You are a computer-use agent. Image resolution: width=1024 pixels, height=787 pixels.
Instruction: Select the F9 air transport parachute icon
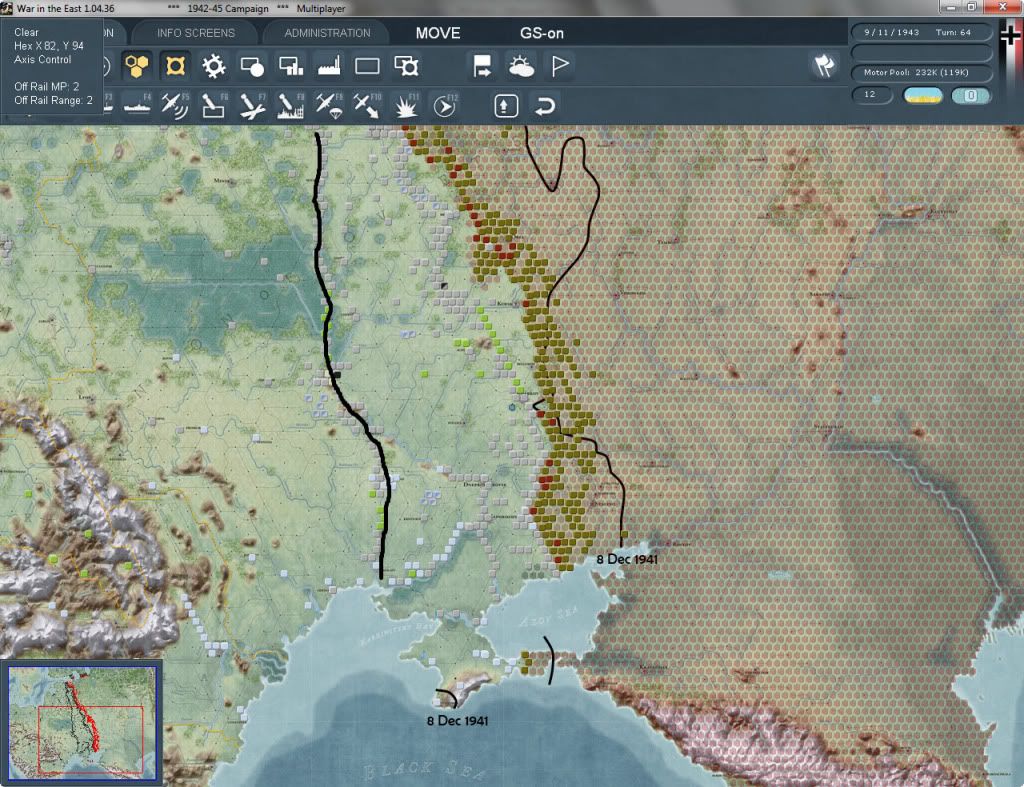[329, 105]
